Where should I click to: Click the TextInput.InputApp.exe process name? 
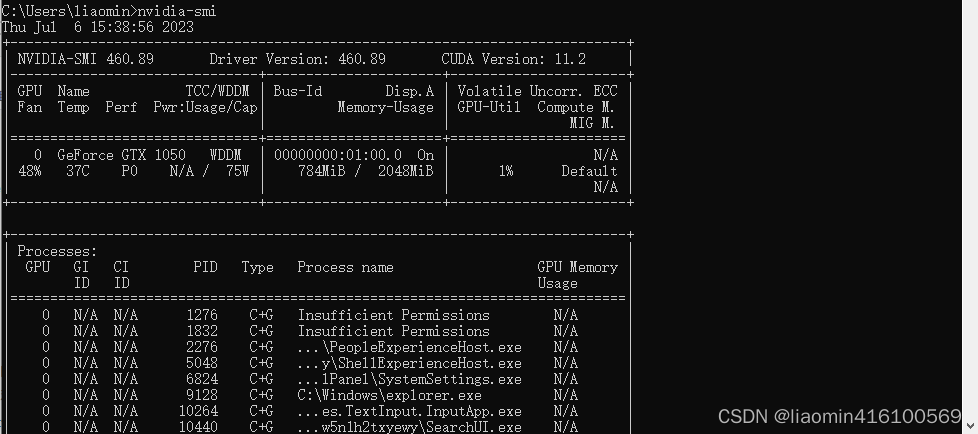tap(410, 412)
